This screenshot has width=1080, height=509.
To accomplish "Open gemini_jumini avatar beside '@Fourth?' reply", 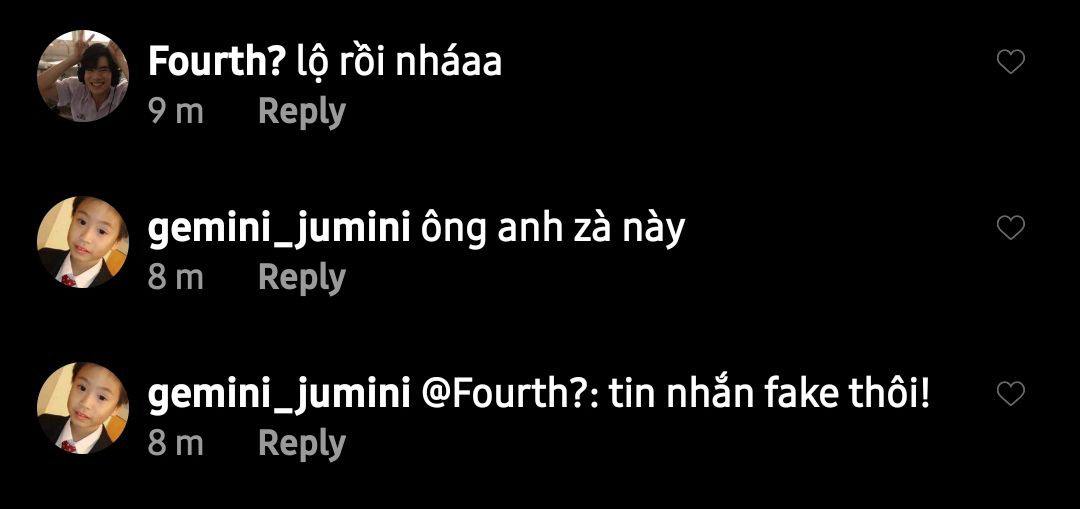I will [x=83, y=408].
